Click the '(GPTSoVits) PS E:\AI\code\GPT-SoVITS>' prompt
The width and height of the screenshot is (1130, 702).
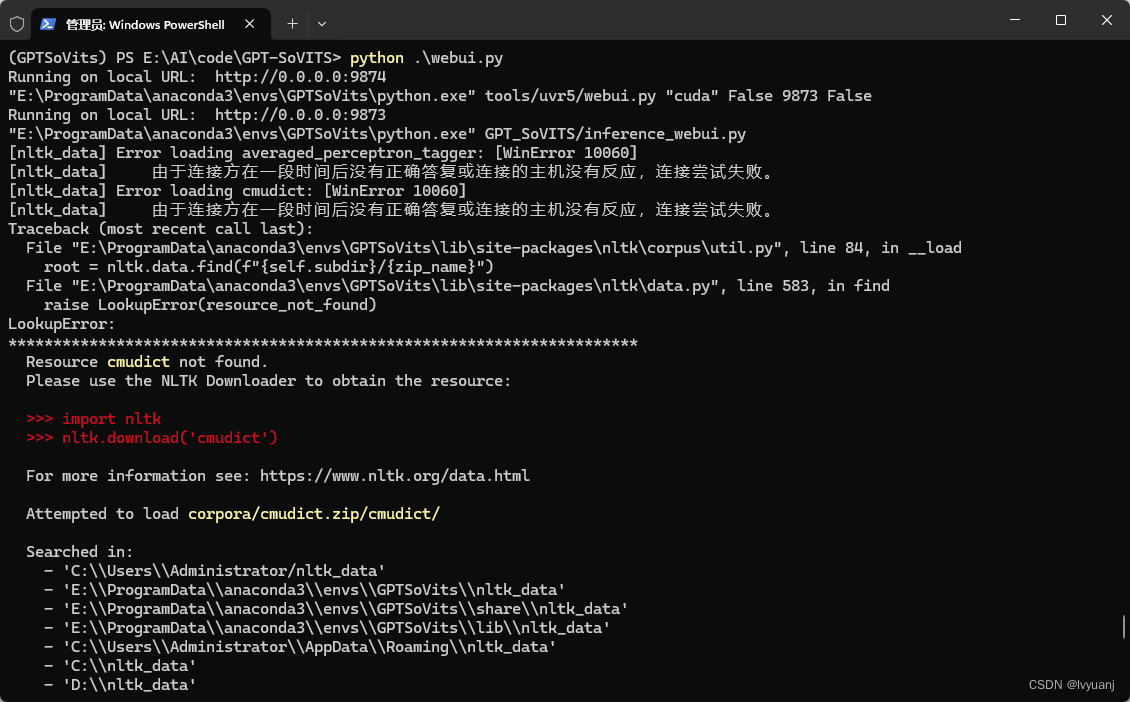pos(174,58)
